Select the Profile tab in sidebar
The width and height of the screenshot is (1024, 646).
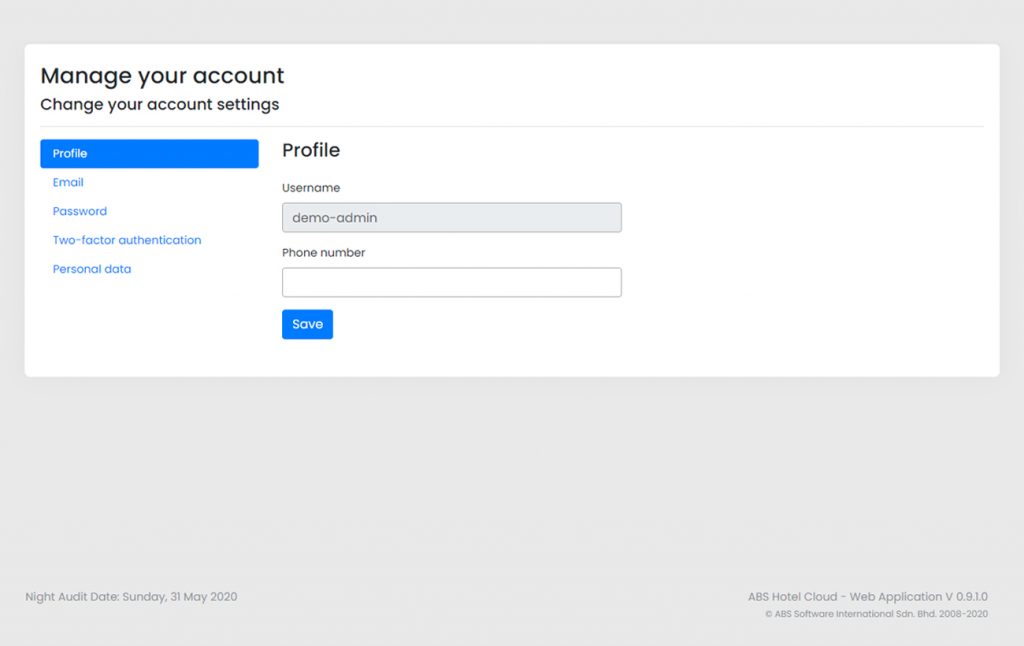(x=149, y=153)
